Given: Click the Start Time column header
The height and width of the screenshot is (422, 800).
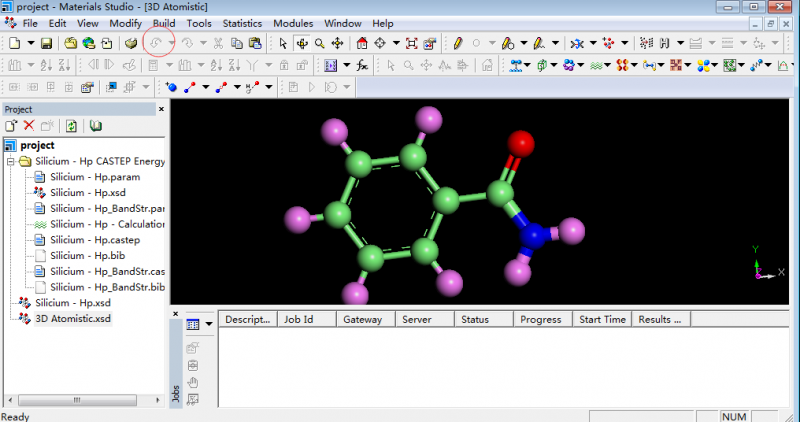Looking at the screenshot, I should (602, 320).
